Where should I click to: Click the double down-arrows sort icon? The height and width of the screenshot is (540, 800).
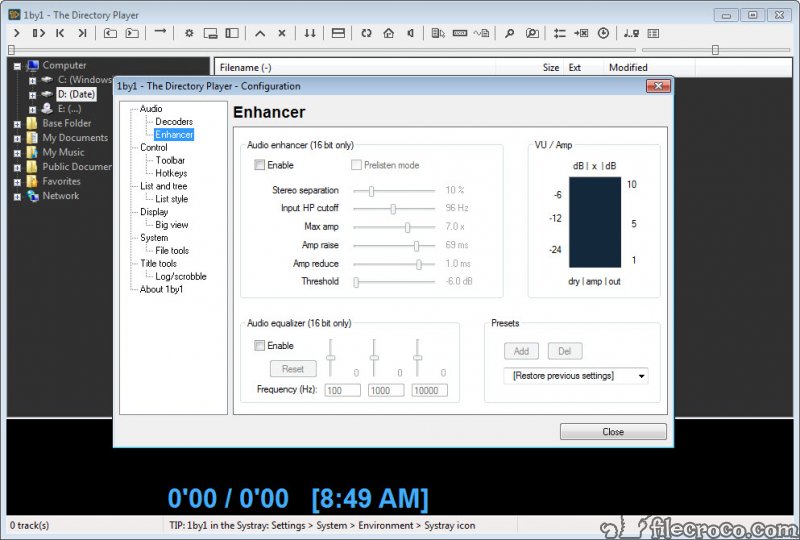(x=310, y=33)
